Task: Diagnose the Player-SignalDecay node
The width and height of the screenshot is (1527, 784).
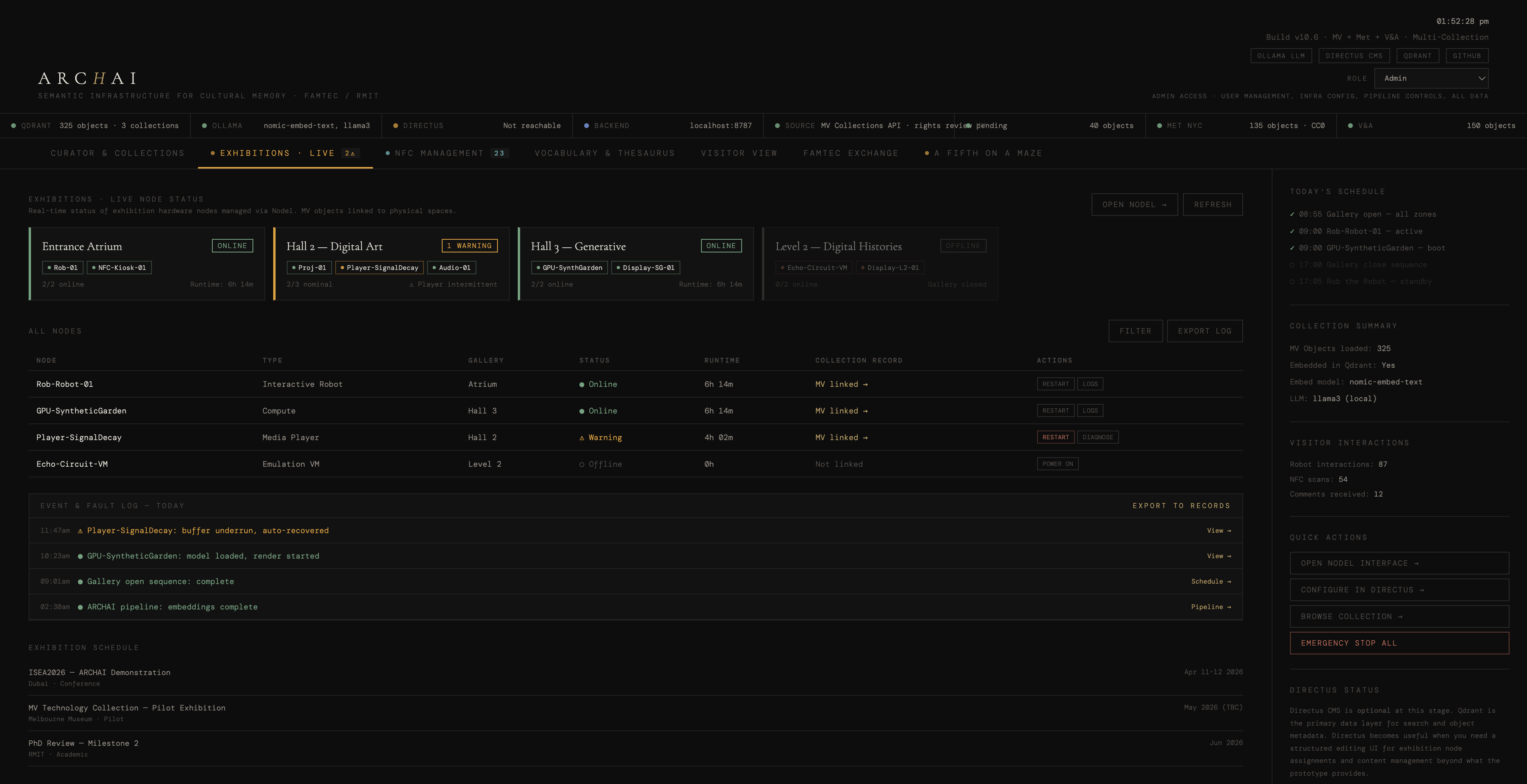Action: pyautogui.click(x=1097, y=437)
